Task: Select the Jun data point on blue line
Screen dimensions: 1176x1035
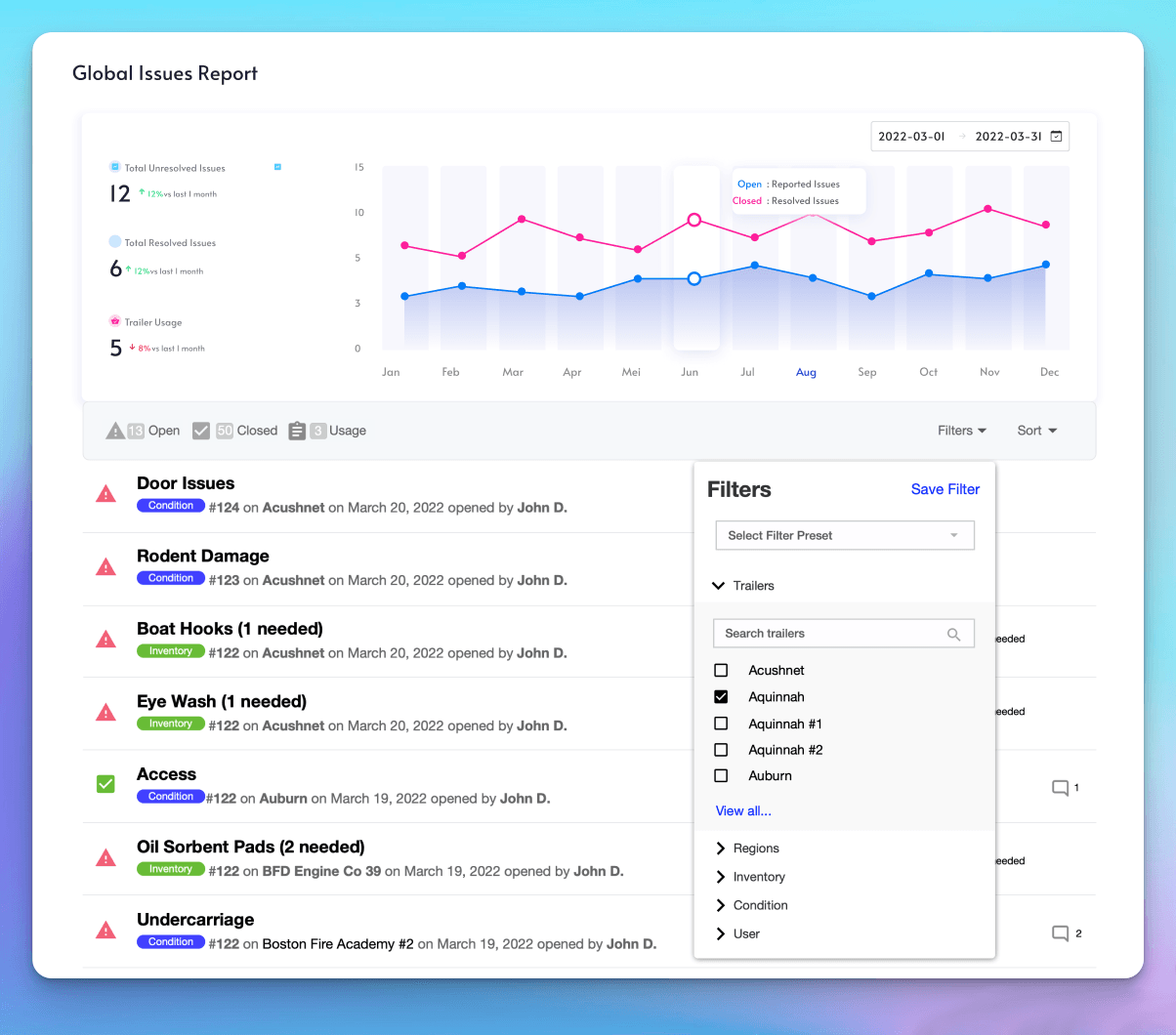Action: [x=693, y=279]
